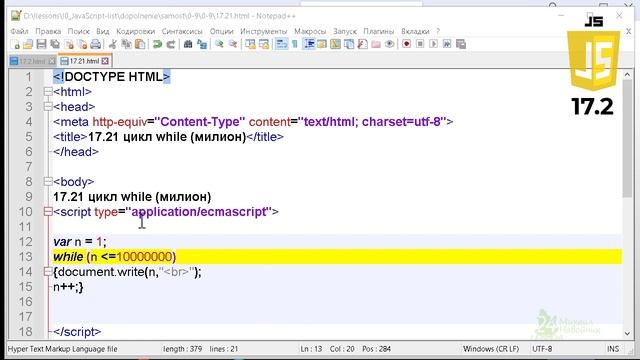The height and width of the screenshot is (360, 640).
Task: Open the Поиск menu
Action: point(78,31)
